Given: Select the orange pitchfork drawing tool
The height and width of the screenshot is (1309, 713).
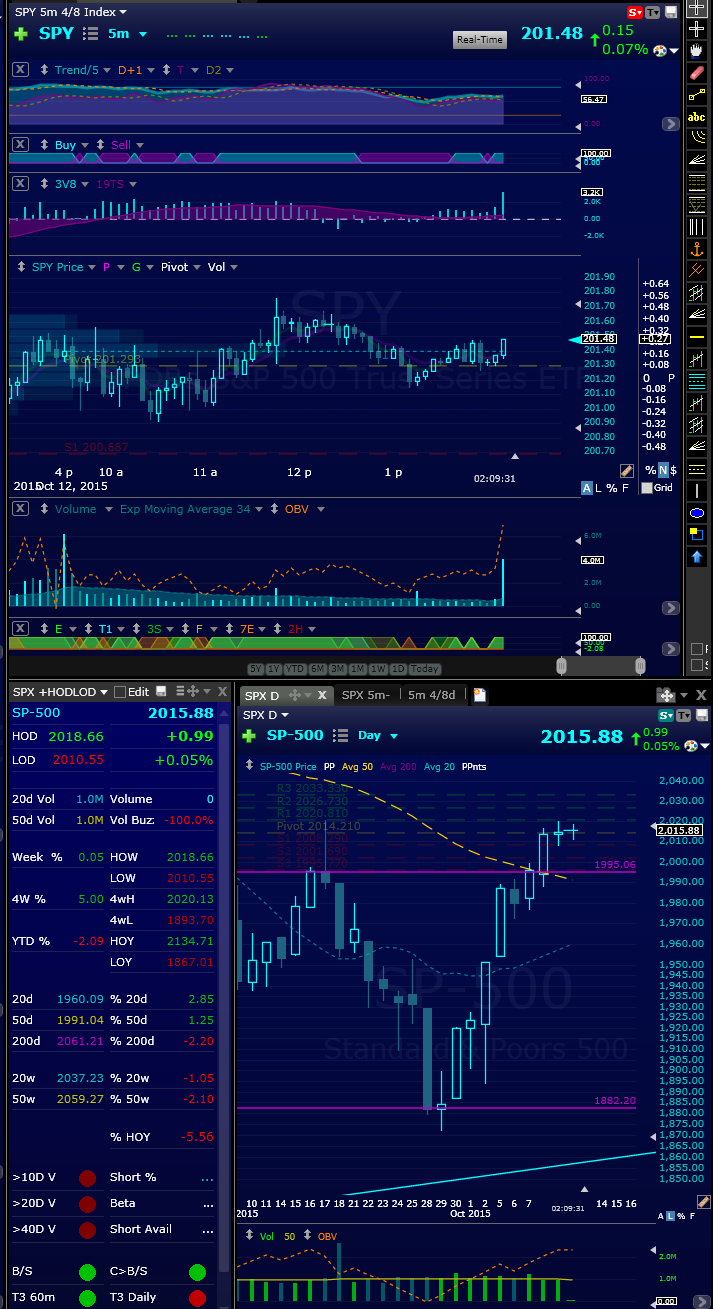Looking at the screenshot, I should pos(696,270).
